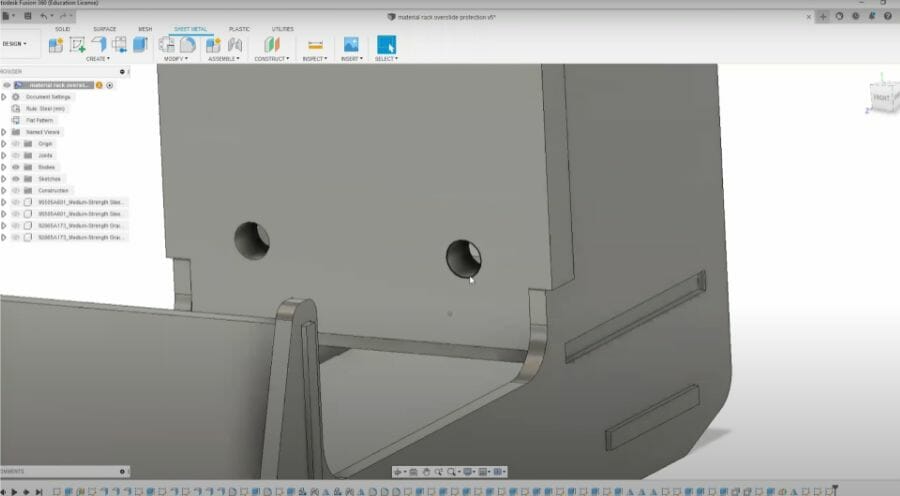Click the Offset Plane construct icon

coord(272,45)
